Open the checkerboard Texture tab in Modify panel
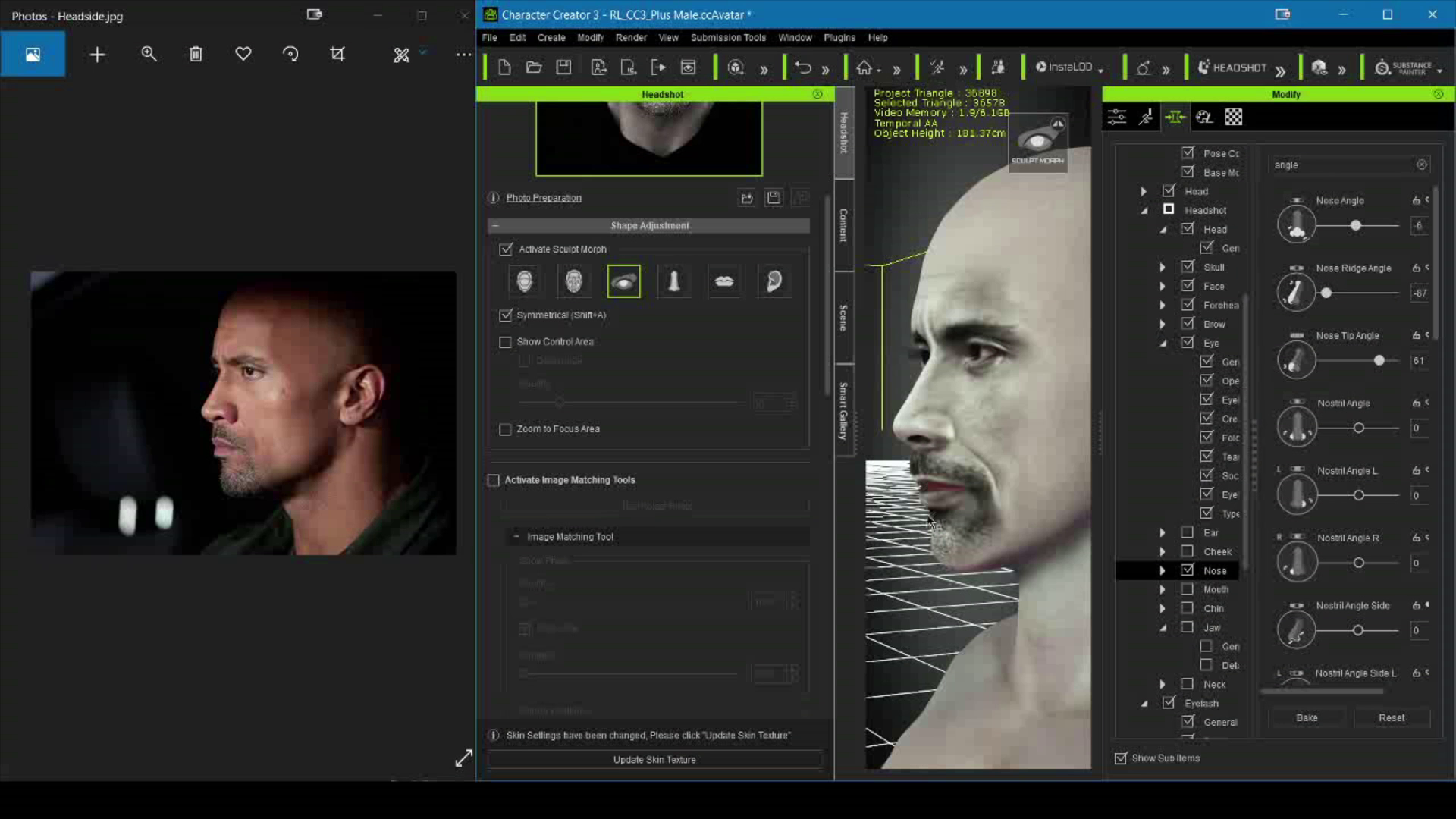This screenshot has height=819, width=1456. pos(1234,117)
